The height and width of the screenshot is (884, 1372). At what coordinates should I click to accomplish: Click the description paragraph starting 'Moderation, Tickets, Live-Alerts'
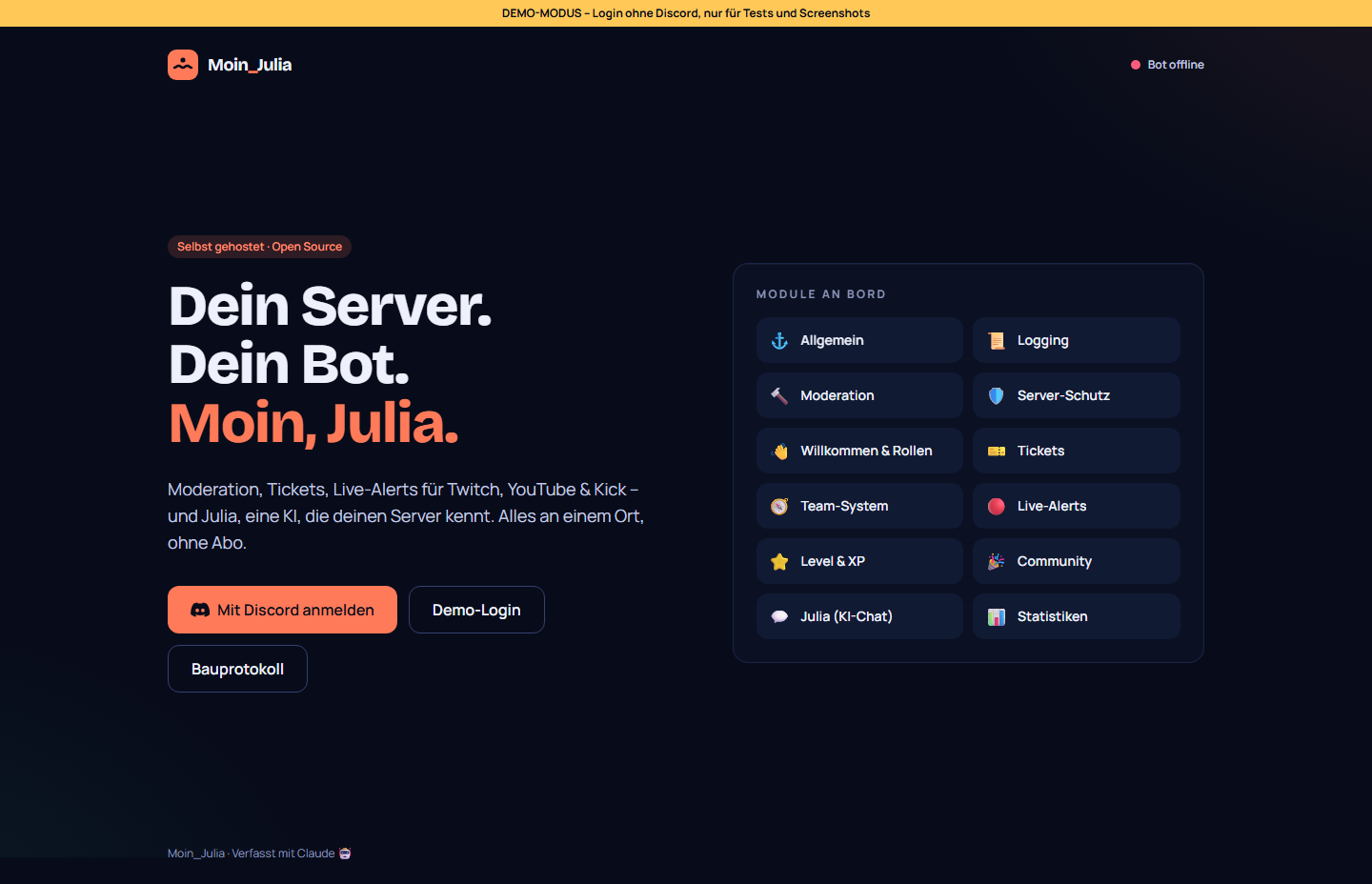point(406,516)
